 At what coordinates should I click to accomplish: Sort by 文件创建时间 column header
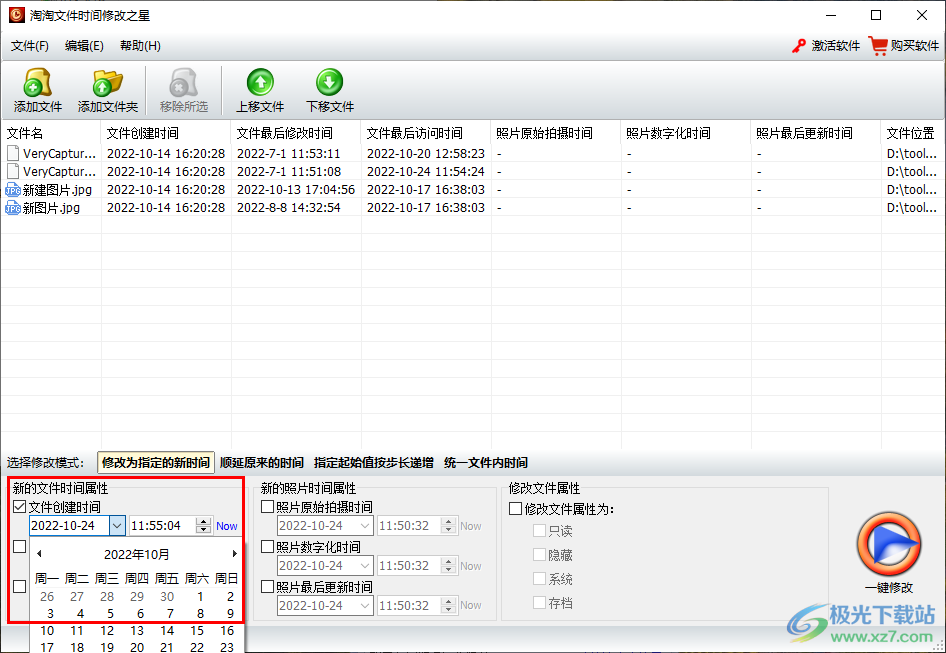(x=165, y=133)
